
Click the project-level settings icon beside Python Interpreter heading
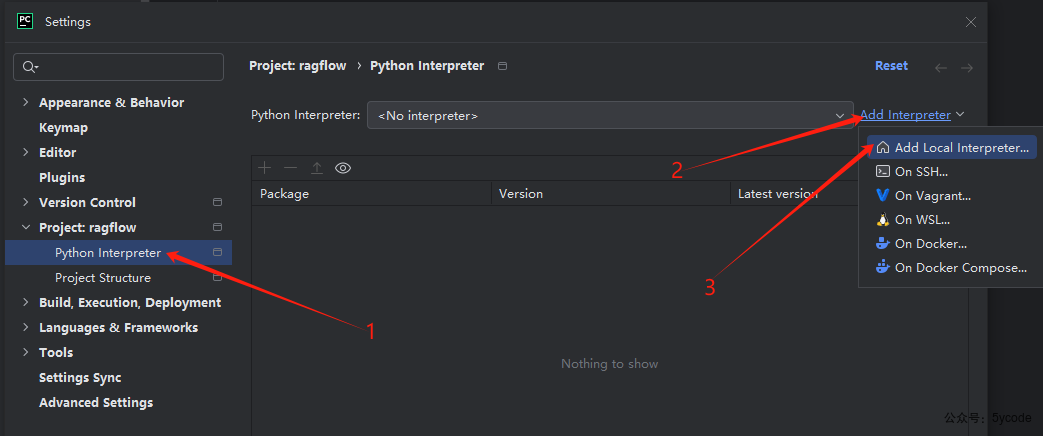point(502,66)
